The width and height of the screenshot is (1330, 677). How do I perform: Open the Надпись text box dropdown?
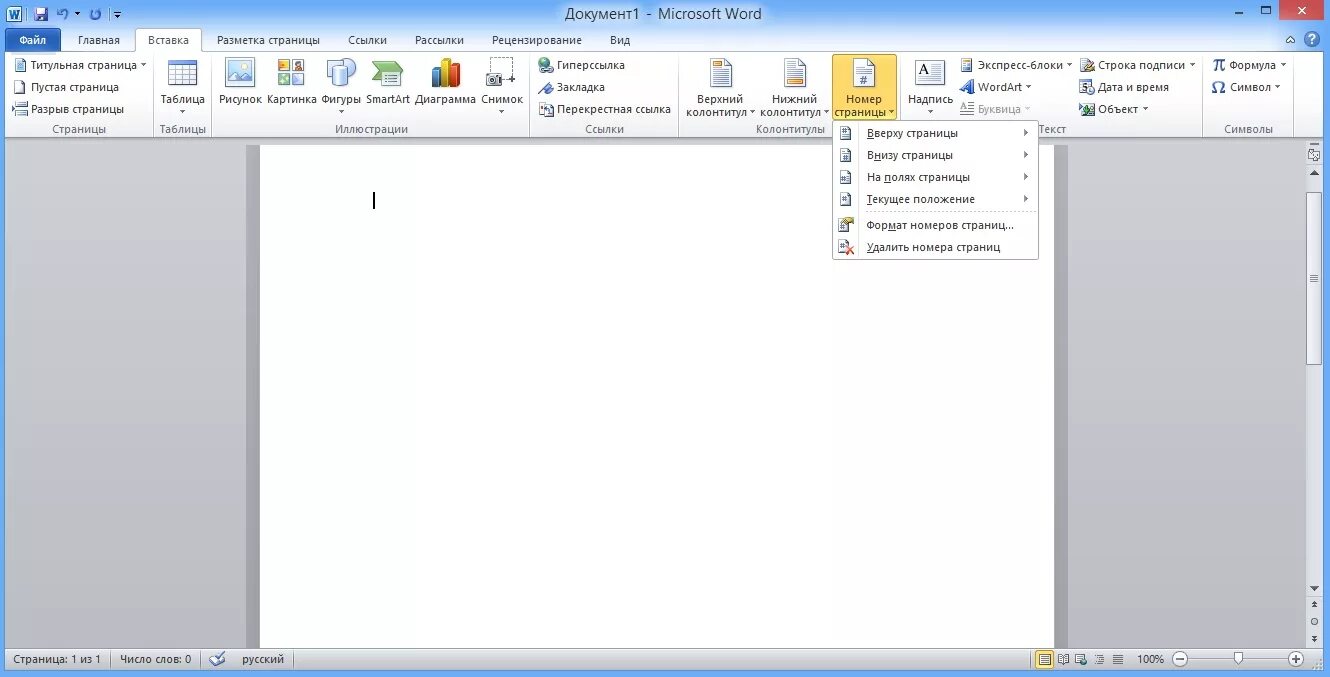point(930,87)
